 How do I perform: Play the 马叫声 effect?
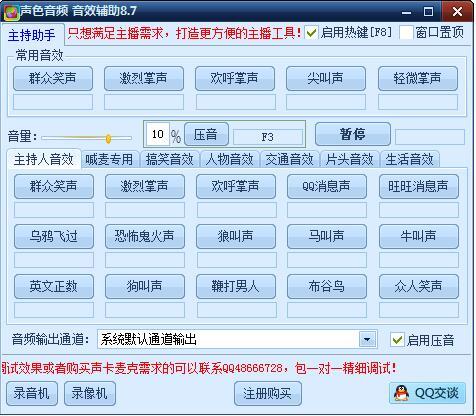pyautogui.click(x=327, y=236)
